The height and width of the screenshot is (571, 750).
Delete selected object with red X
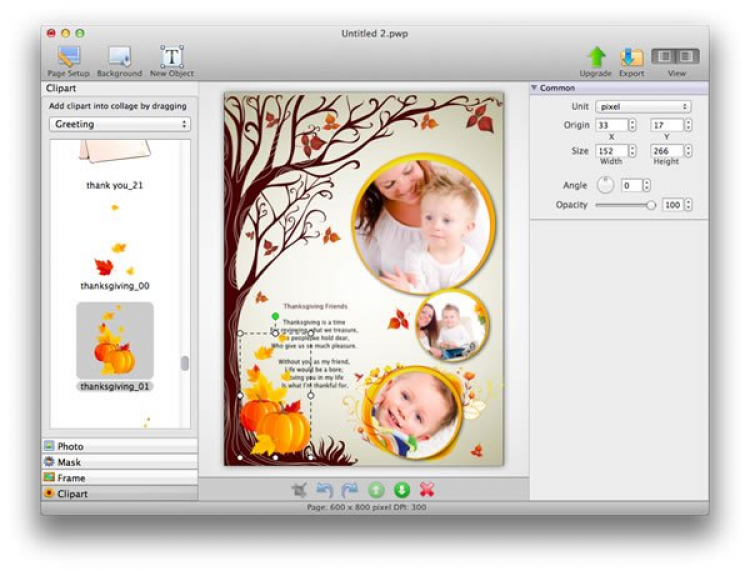tap(428, 490)
